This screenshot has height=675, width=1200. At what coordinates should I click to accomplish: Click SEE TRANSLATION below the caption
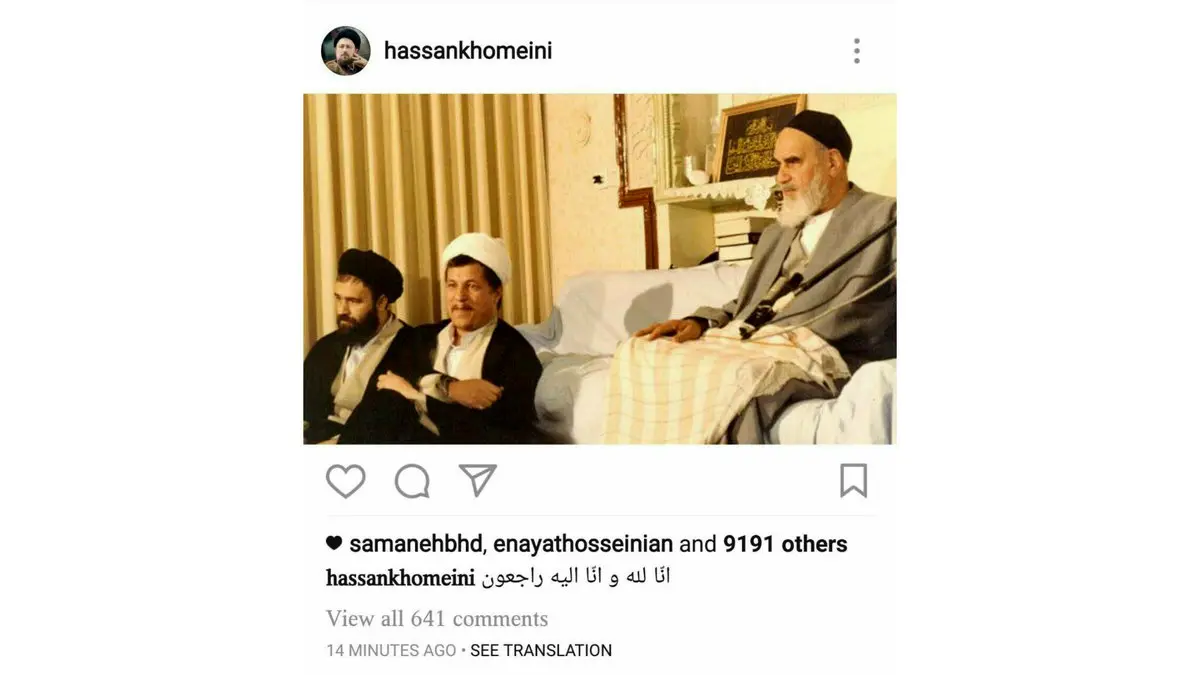tap(541, 650)
